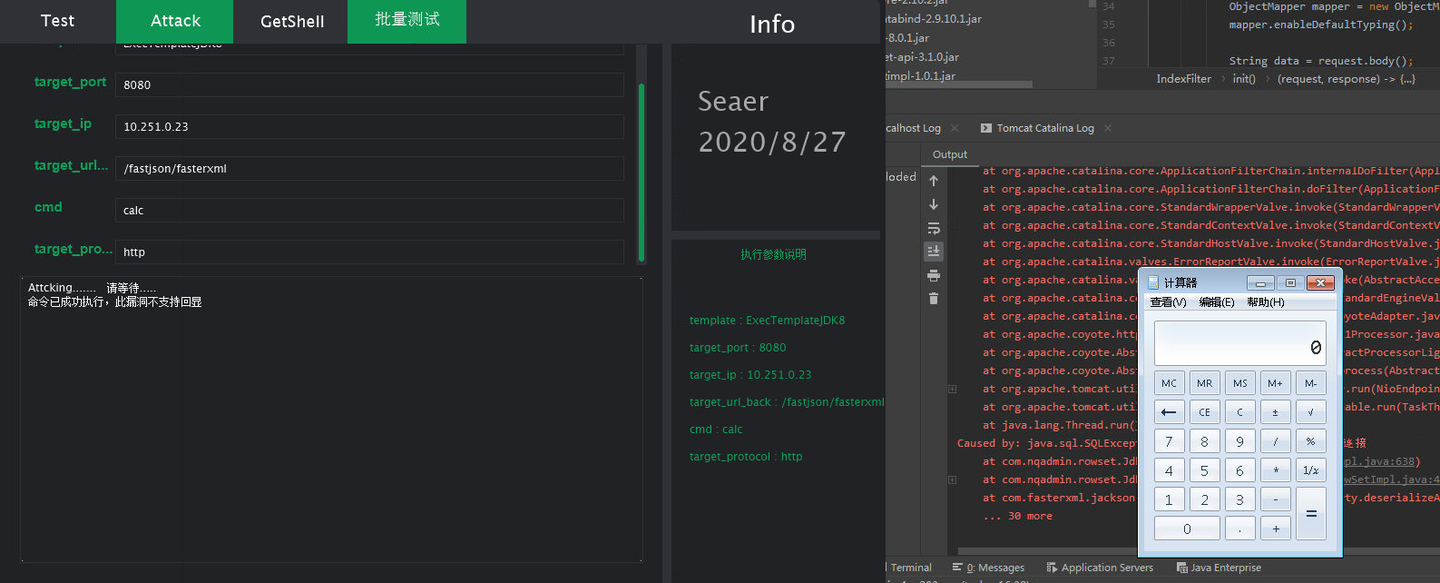Open the 批量测试 tab
This screenshot has width=1440, height=583.
click(407, 20)
